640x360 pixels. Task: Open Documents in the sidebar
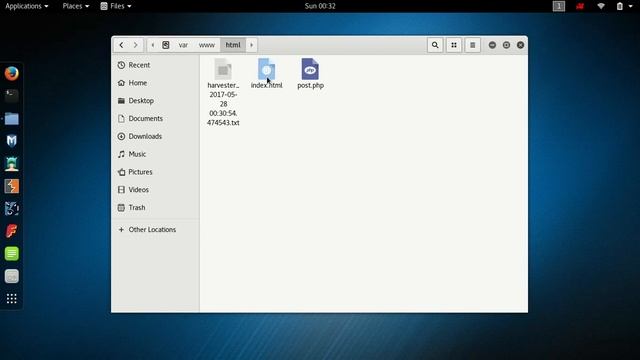pyautogui.click(x=155, y=118)
